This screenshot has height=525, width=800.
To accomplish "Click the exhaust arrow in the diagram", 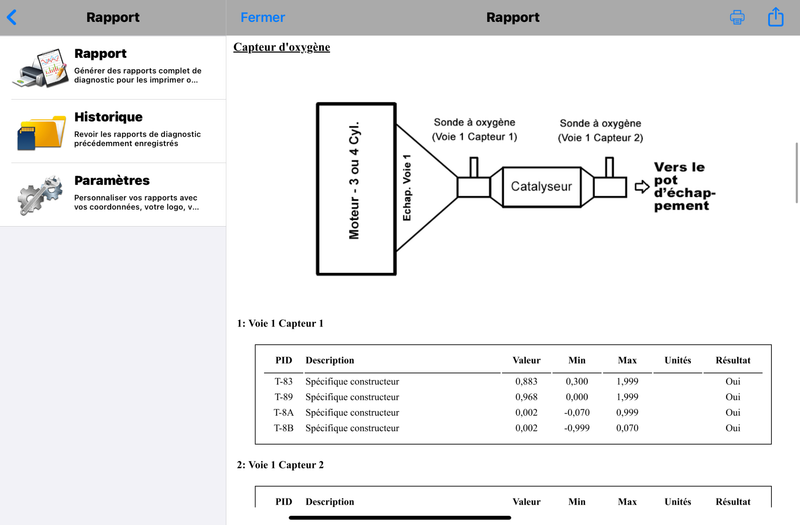I will point(642,187).
